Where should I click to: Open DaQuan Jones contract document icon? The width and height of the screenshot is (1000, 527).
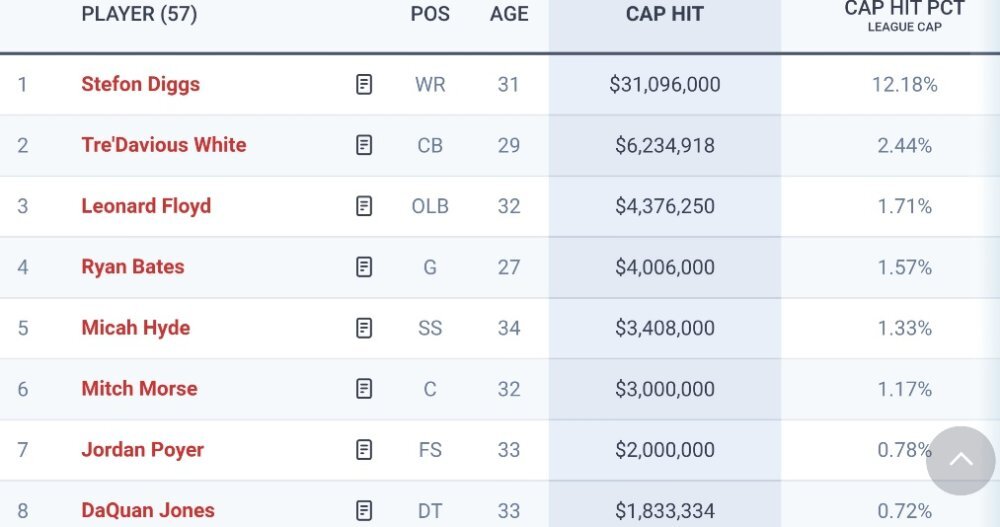(x=364, y=510)
